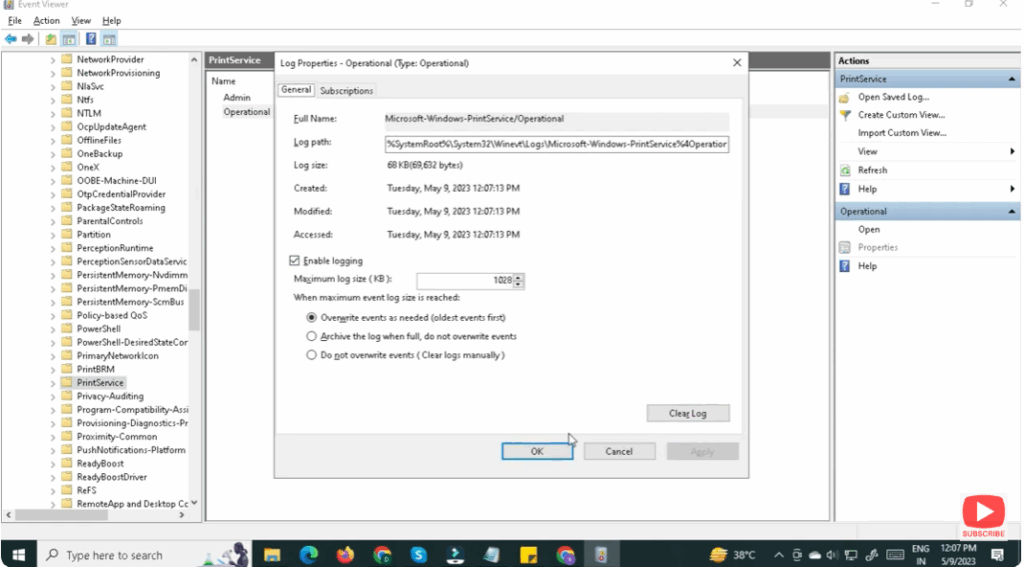The width and height of the screenshot is (1024, 567).
Task: Click the Clear Log button
Action: 688,413
